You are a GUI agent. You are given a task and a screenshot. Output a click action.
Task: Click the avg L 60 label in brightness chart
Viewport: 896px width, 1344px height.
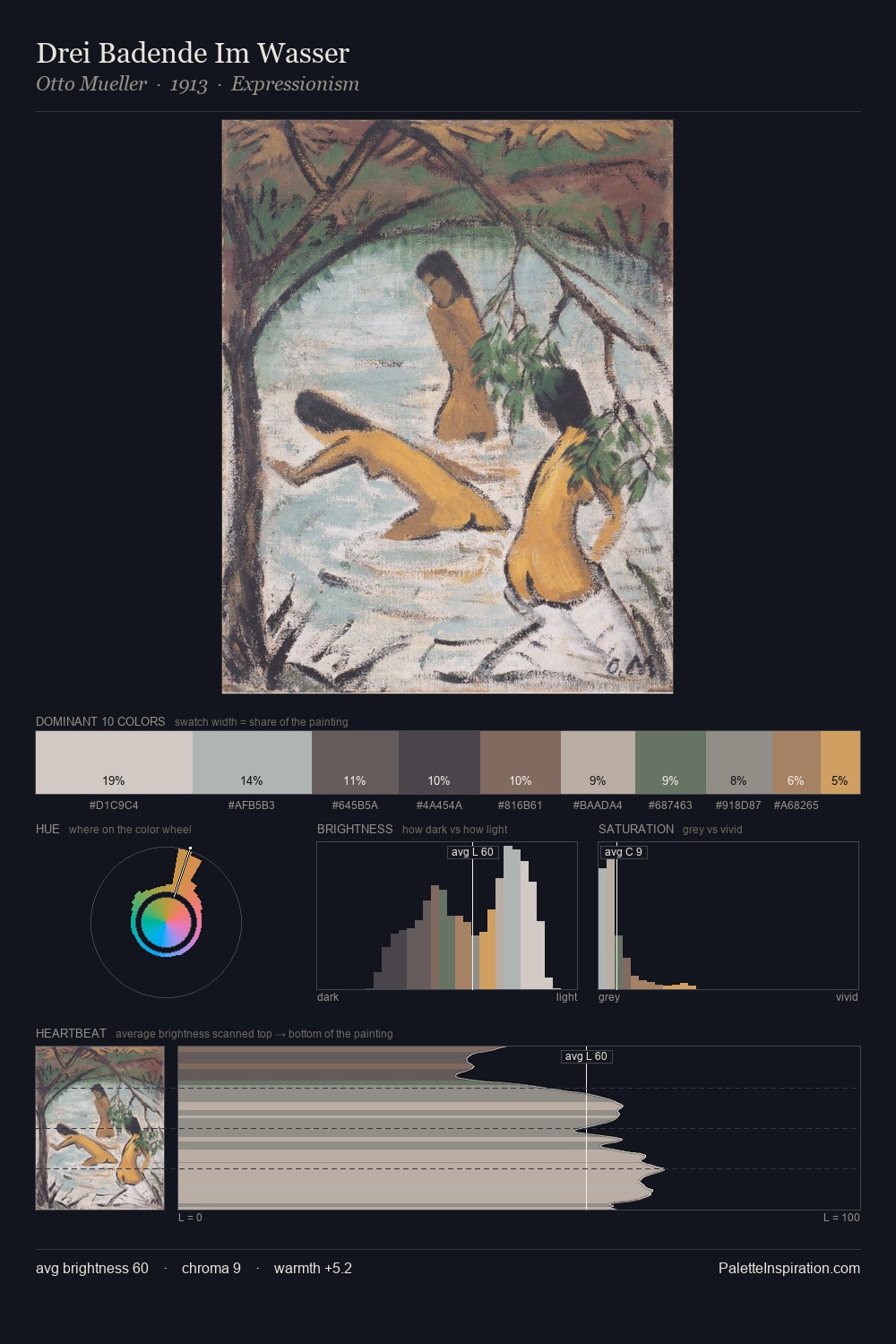(472, 852)
